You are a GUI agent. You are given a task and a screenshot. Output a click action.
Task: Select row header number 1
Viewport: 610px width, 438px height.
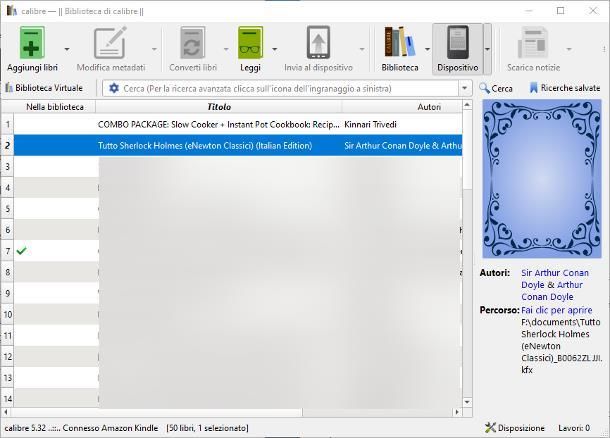click(7, 124)
